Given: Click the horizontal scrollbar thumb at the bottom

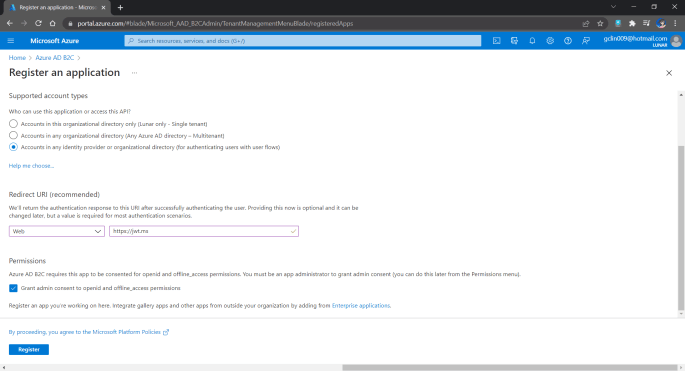Looking at the screenshot, I should click(x=509, y=368).
